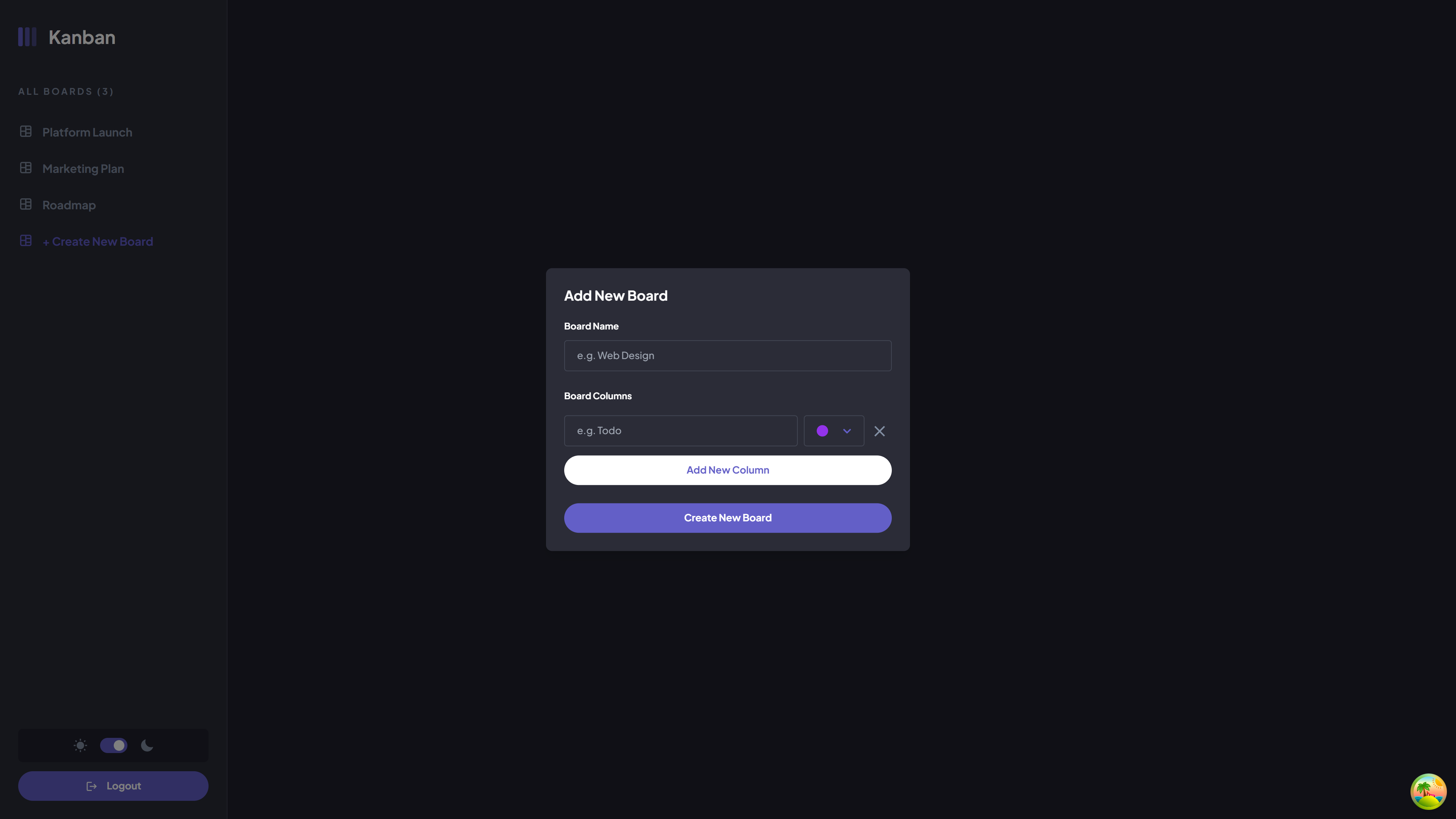This screenshot has height=819, width=1456.
Task: Click the Marketing Plan board icon
Action: click(25, 168)
